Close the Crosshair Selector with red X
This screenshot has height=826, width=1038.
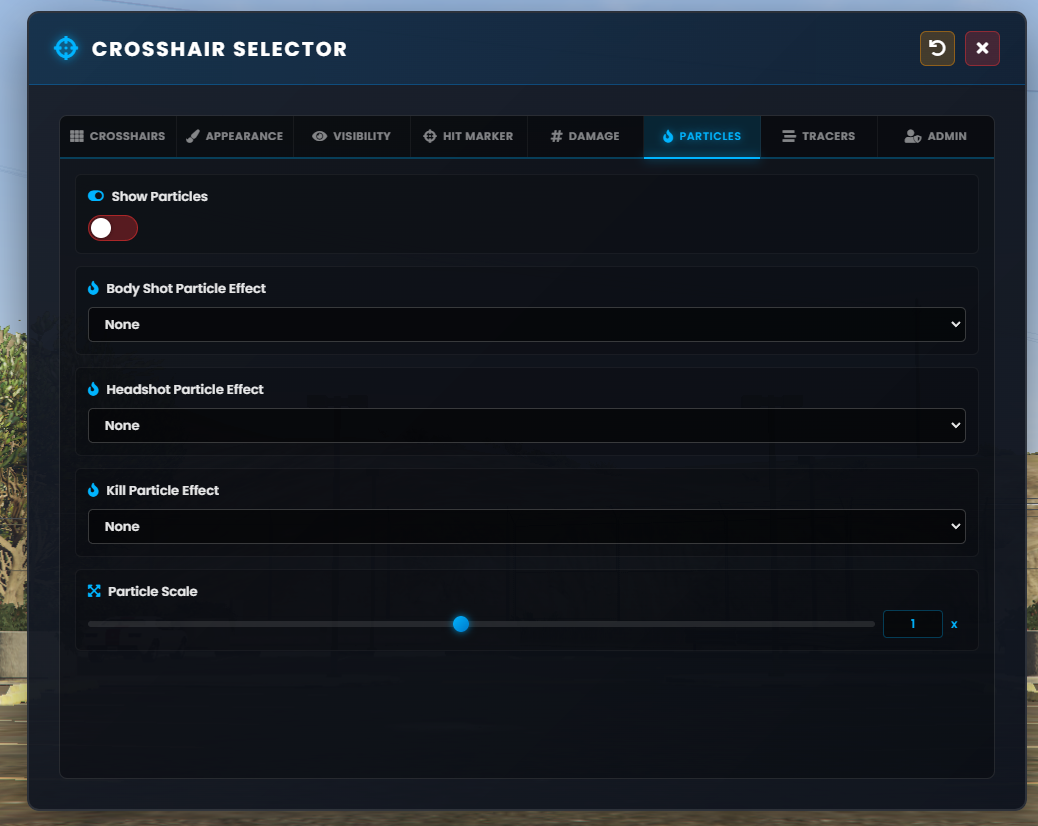tap(982, 48)
